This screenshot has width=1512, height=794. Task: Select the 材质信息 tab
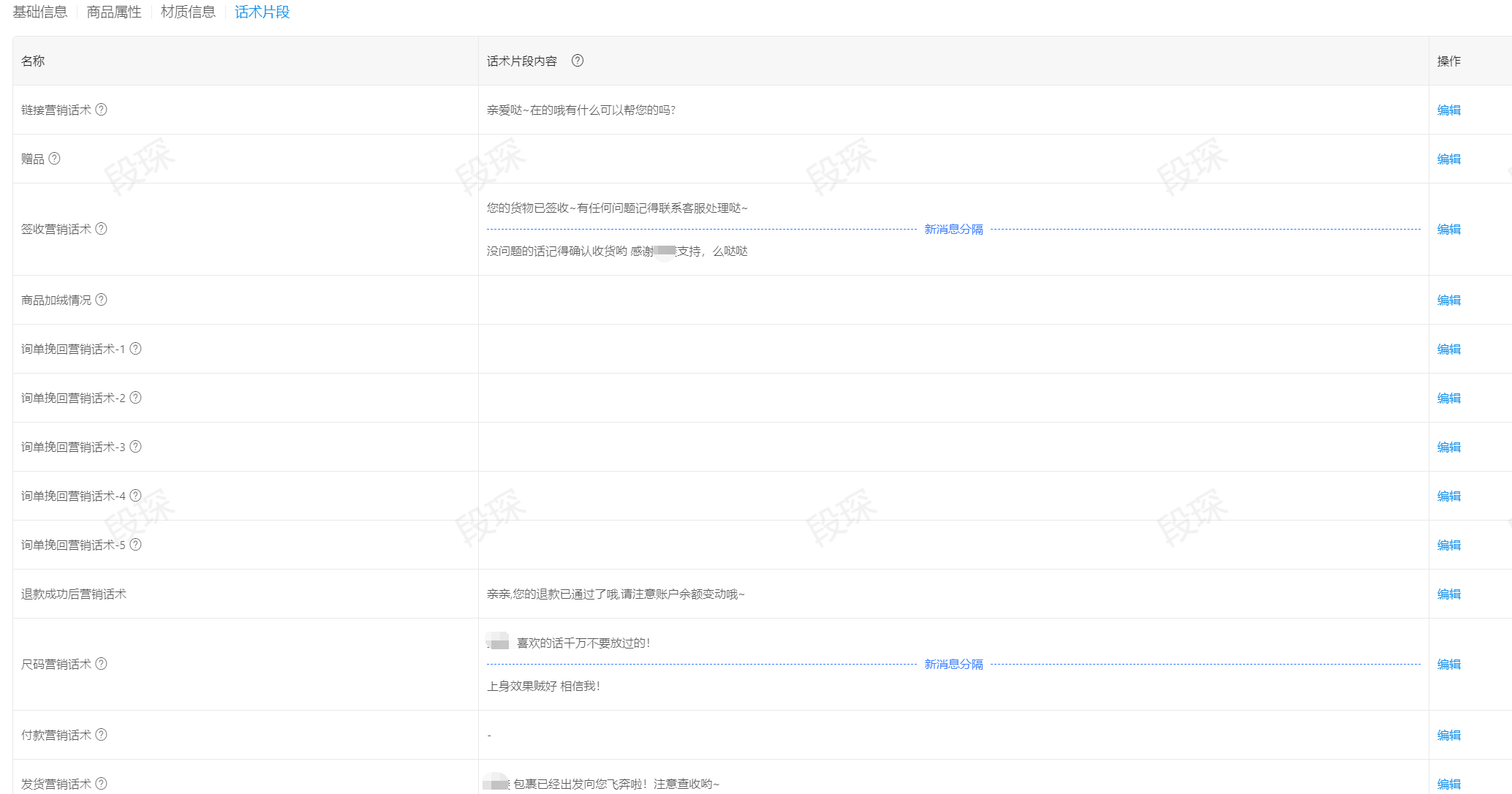click(x=188, y=12)
